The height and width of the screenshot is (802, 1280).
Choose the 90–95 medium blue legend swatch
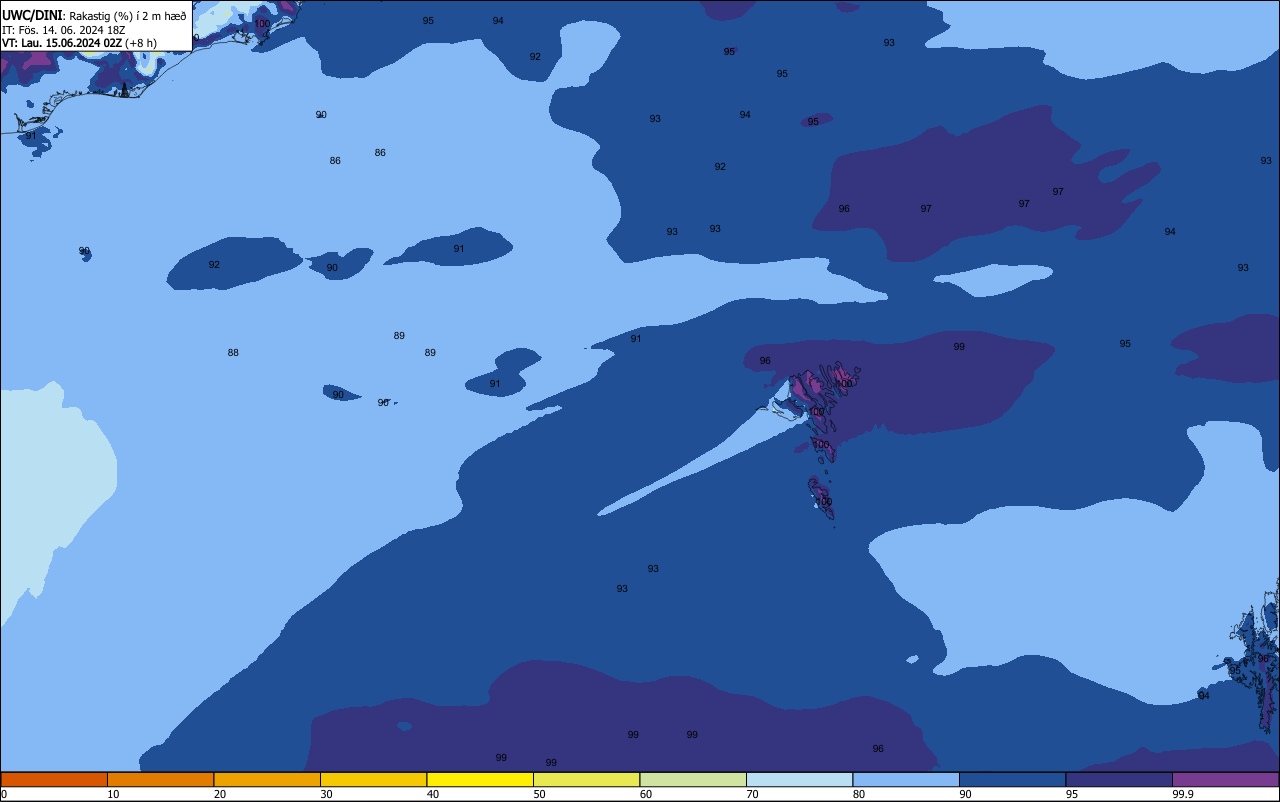coord(1012,779)
